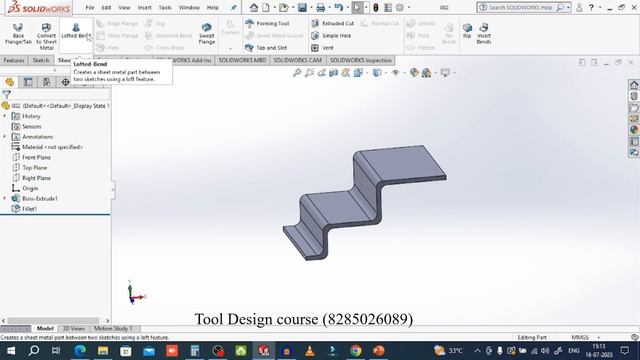Open the Forming Tool command
640x360 pixels.
pyautogui.click(x=267, y=24)
